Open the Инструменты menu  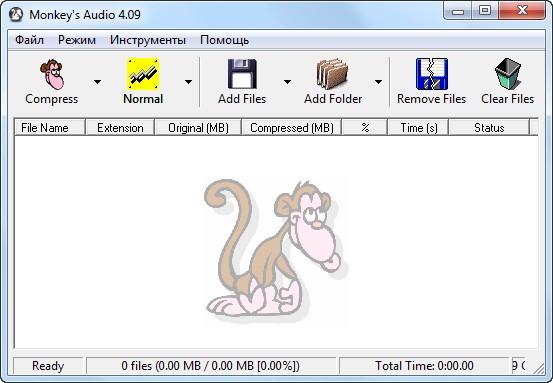pyautogui.click(x=148, y=40)
